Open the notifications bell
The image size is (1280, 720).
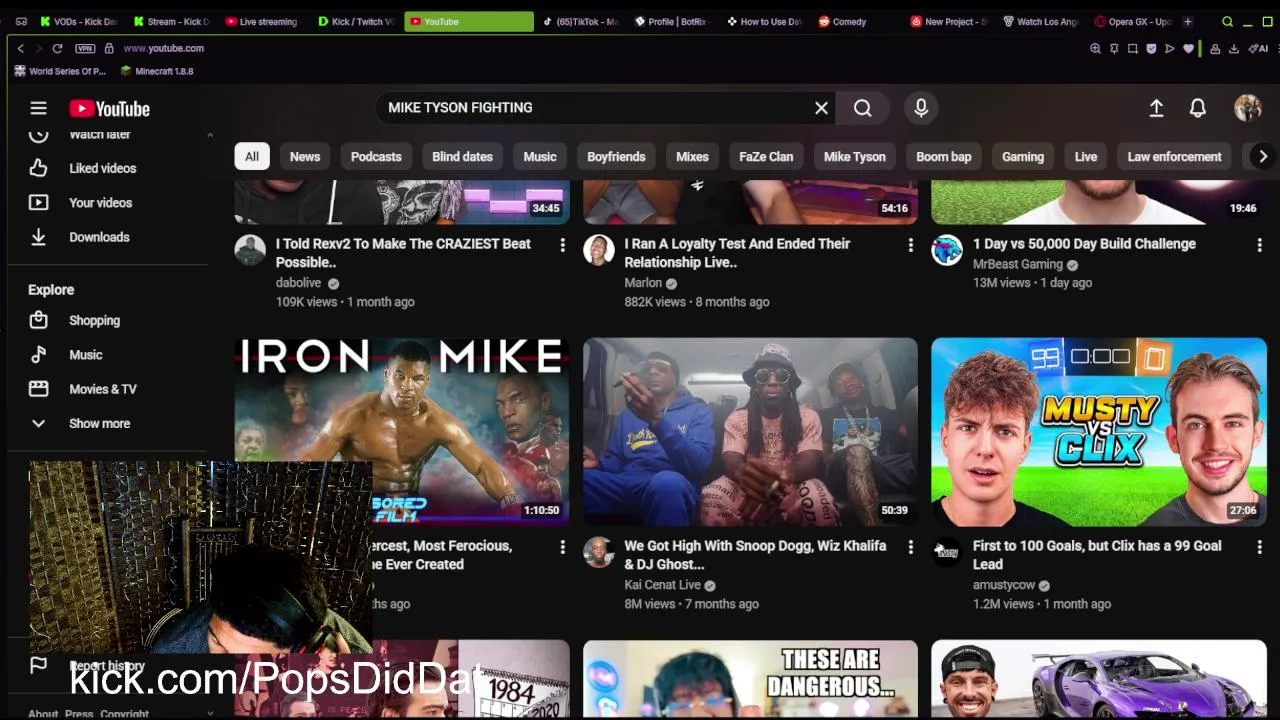point(1197,108)
